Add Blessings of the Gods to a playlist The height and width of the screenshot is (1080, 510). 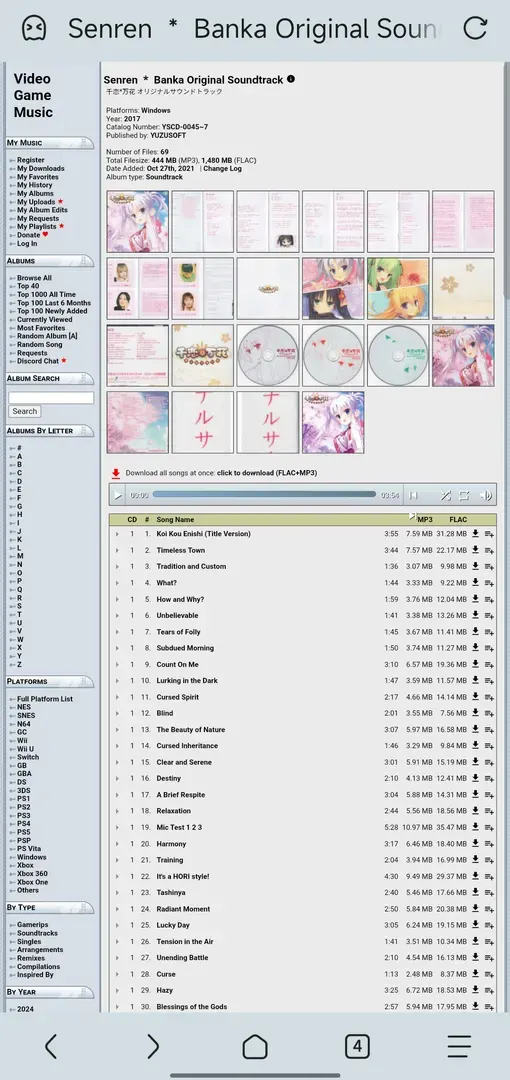[x=489, y=1007]
